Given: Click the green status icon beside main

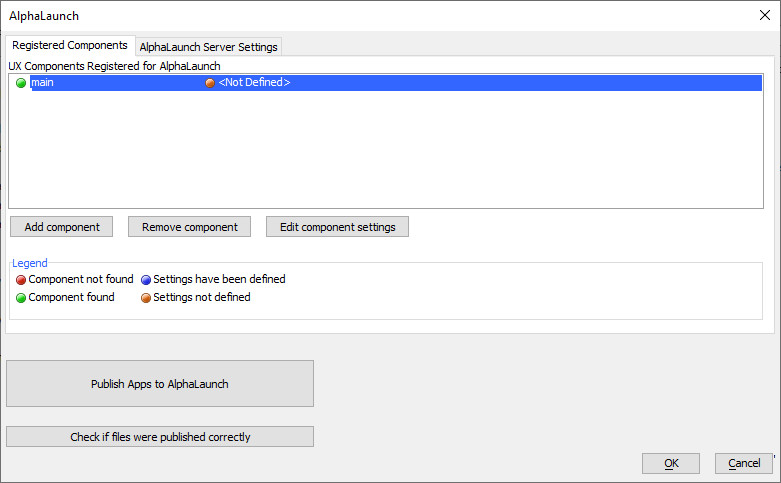Looking at the screenshot, I should coord(21,83).
